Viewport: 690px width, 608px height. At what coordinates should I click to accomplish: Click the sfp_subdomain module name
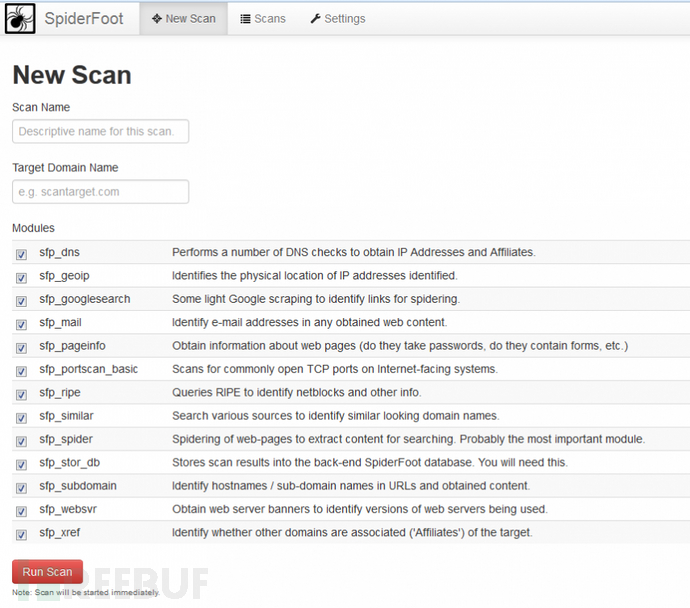[x=78, y=486]
